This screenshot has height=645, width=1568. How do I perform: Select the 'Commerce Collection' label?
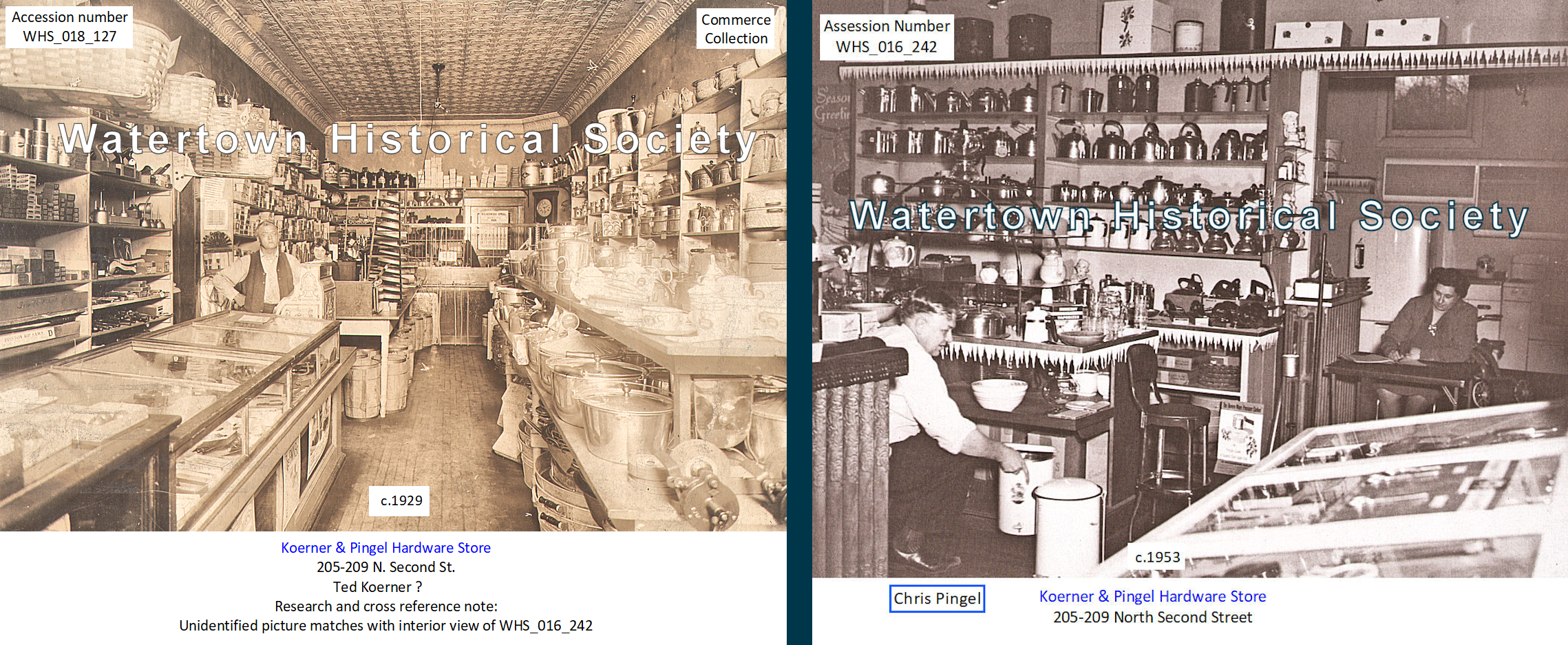click(x=736, y=29)
